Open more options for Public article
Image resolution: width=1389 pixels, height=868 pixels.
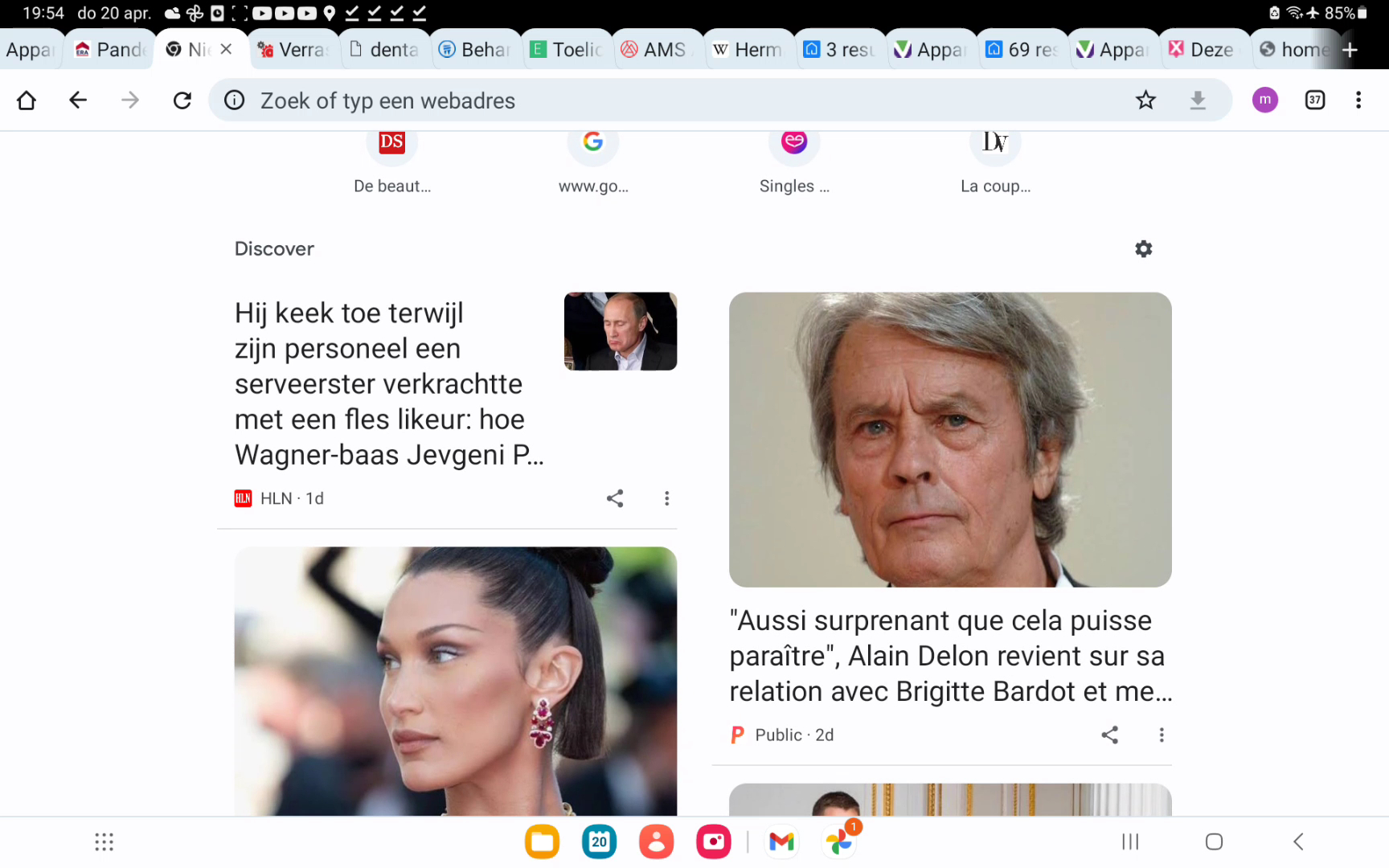[x=1161, y=735]
